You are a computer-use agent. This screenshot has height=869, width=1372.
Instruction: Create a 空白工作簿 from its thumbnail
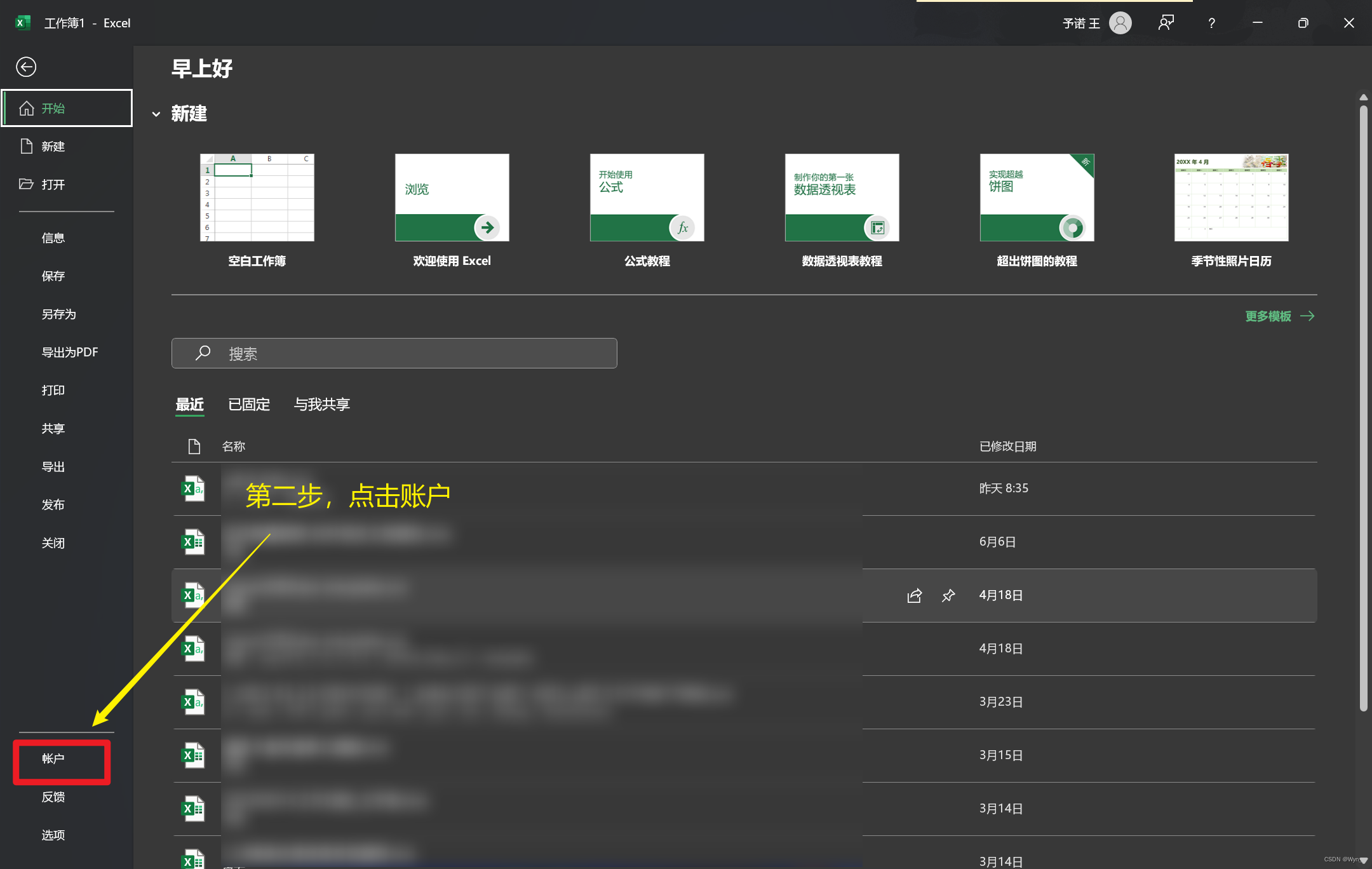pos(257,198)
